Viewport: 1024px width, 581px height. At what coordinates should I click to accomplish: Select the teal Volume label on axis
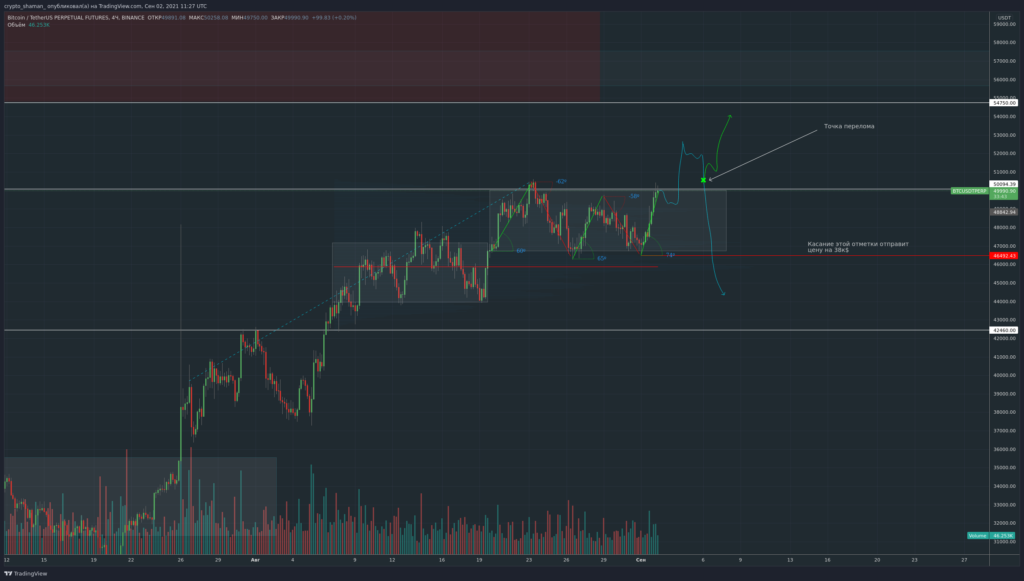(977, 536)
